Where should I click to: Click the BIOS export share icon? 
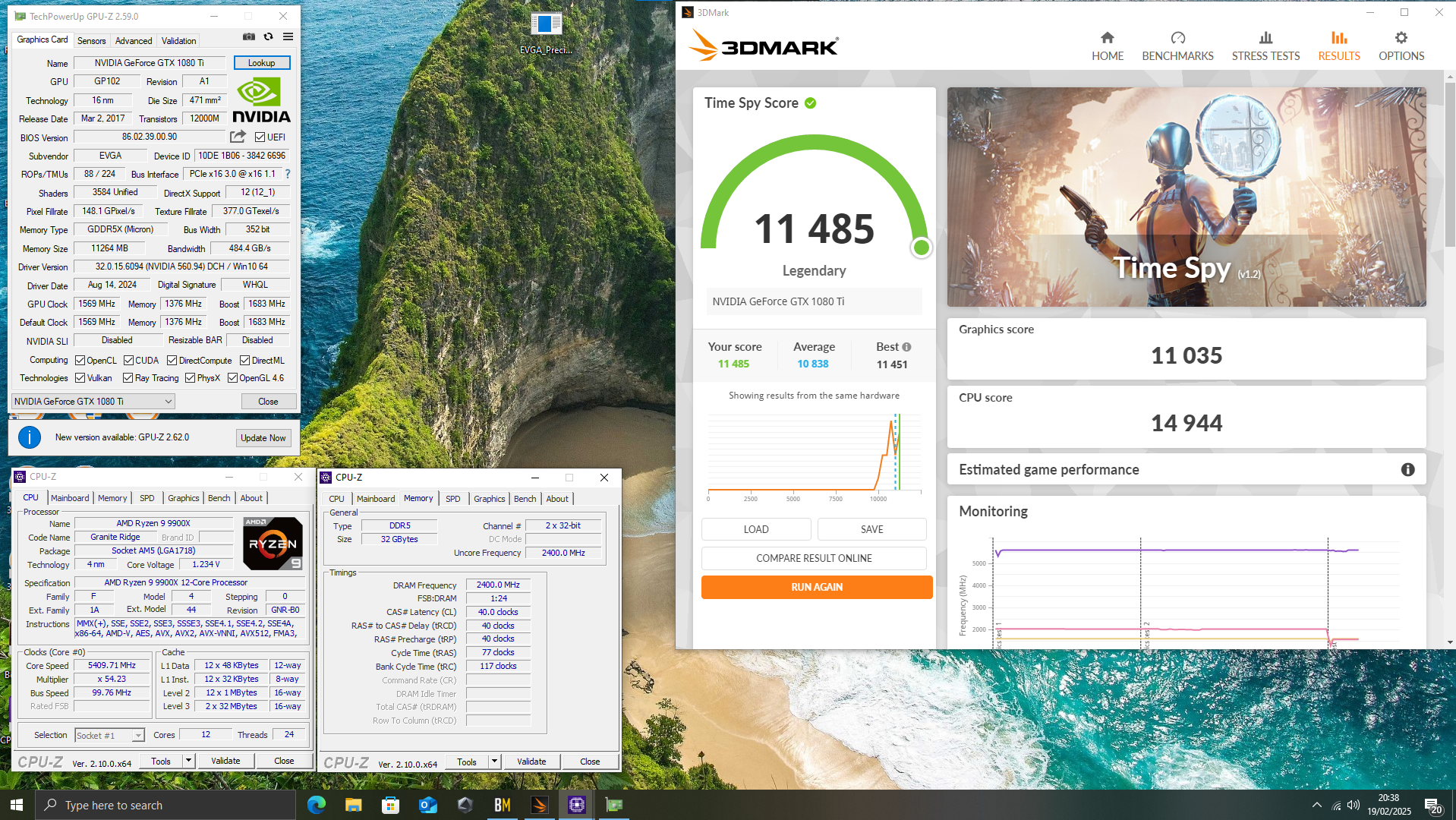pyautogui.click(x=238, y=137)
